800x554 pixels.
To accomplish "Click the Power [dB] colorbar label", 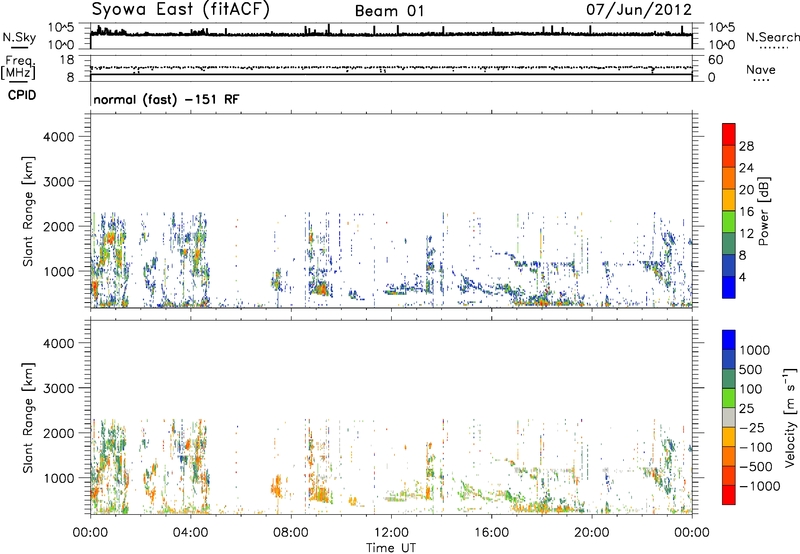I will pyautogui.click(x=764, y=211).
